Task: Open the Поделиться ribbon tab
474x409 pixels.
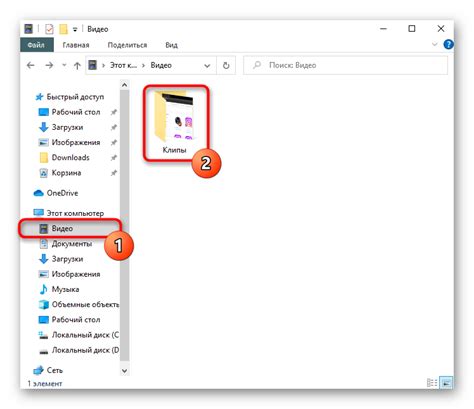Action: tap(127, 45)
